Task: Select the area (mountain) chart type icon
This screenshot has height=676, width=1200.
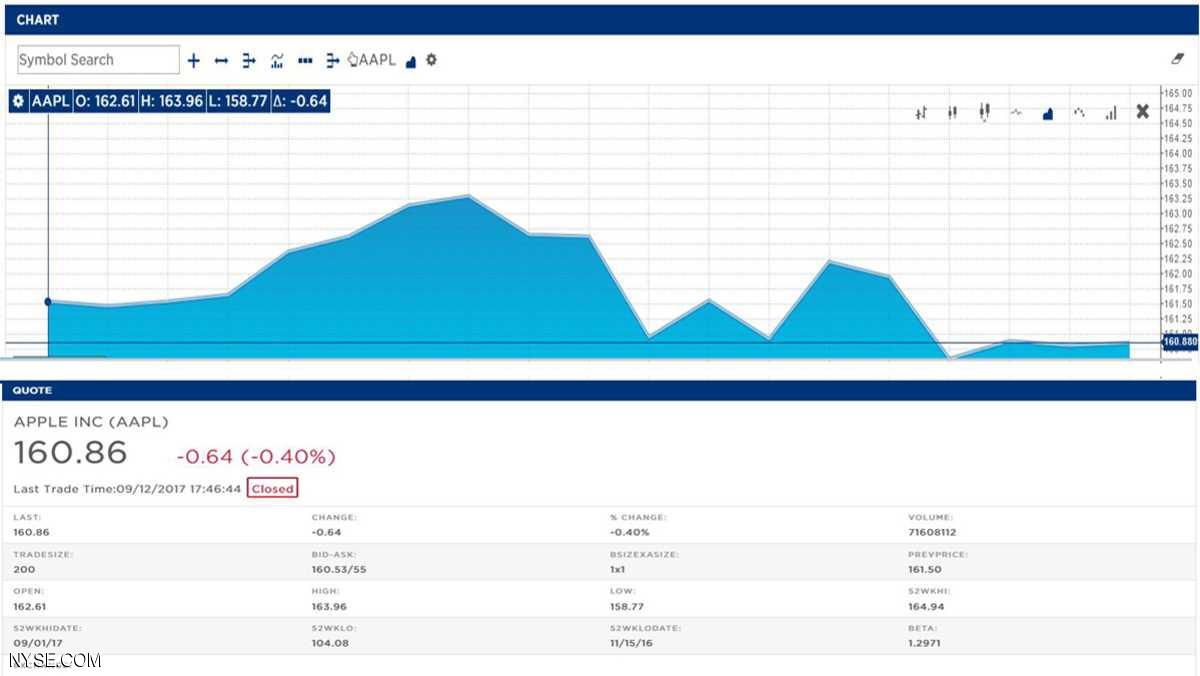Action: click(1047, 114)
